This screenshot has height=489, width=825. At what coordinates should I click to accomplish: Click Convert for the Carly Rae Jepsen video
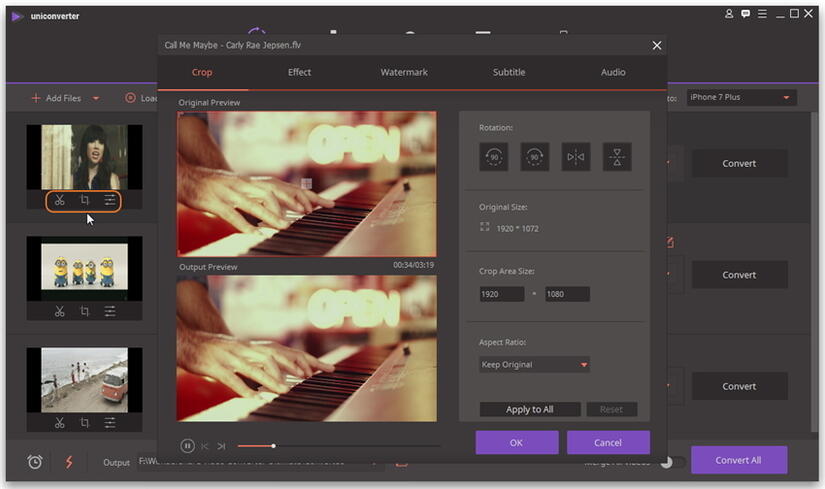739,164
